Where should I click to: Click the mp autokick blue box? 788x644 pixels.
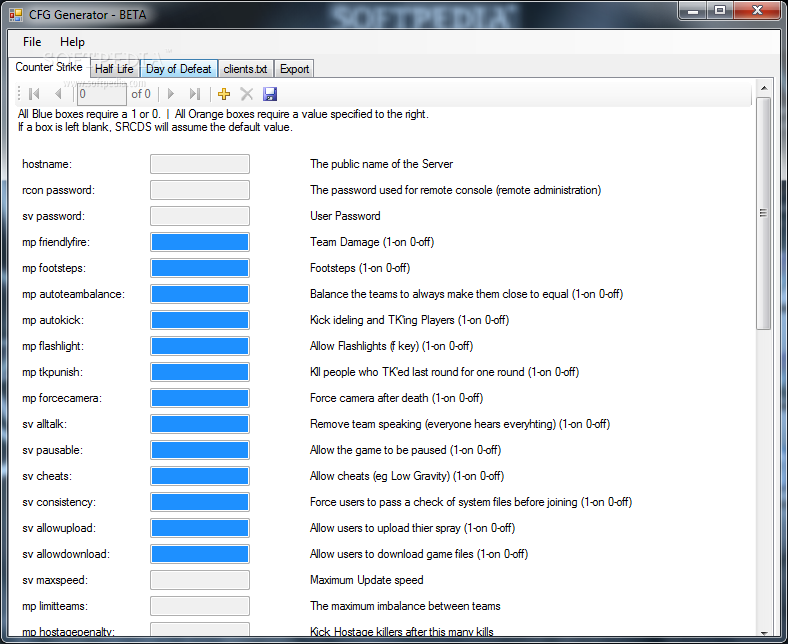pyautogui.click(x=200, y=320)
